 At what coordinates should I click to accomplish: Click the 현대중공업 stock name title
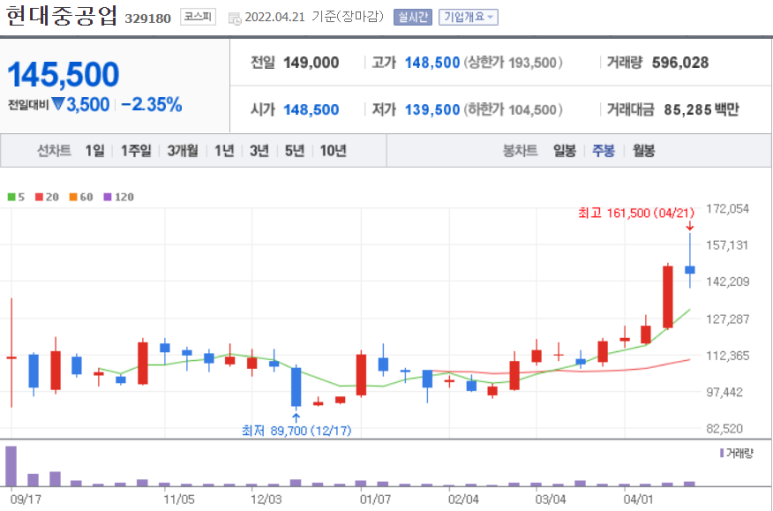62,17
